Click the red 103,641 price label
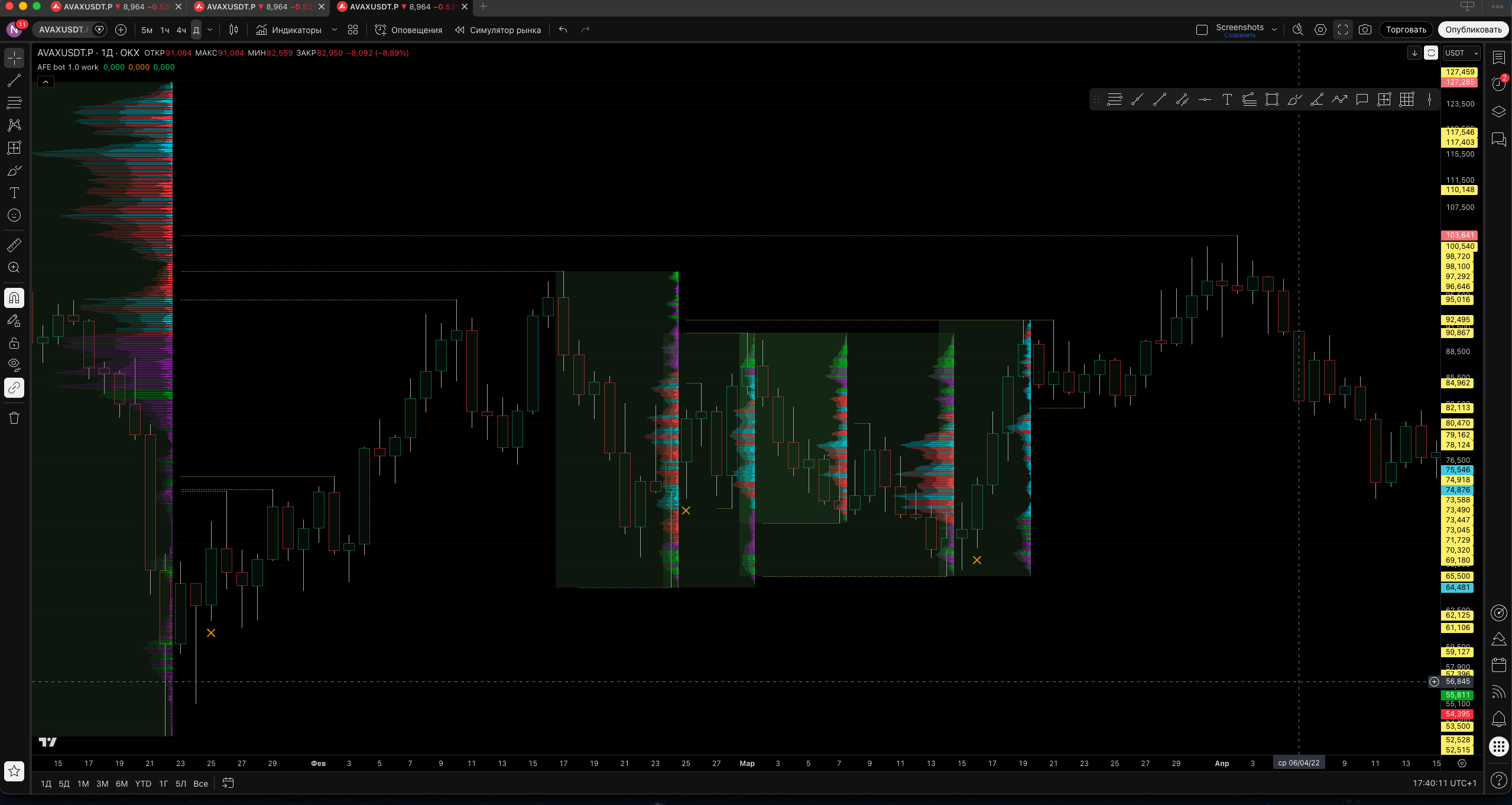This screenshot has width=1512, height=805. pos(1459,235)
